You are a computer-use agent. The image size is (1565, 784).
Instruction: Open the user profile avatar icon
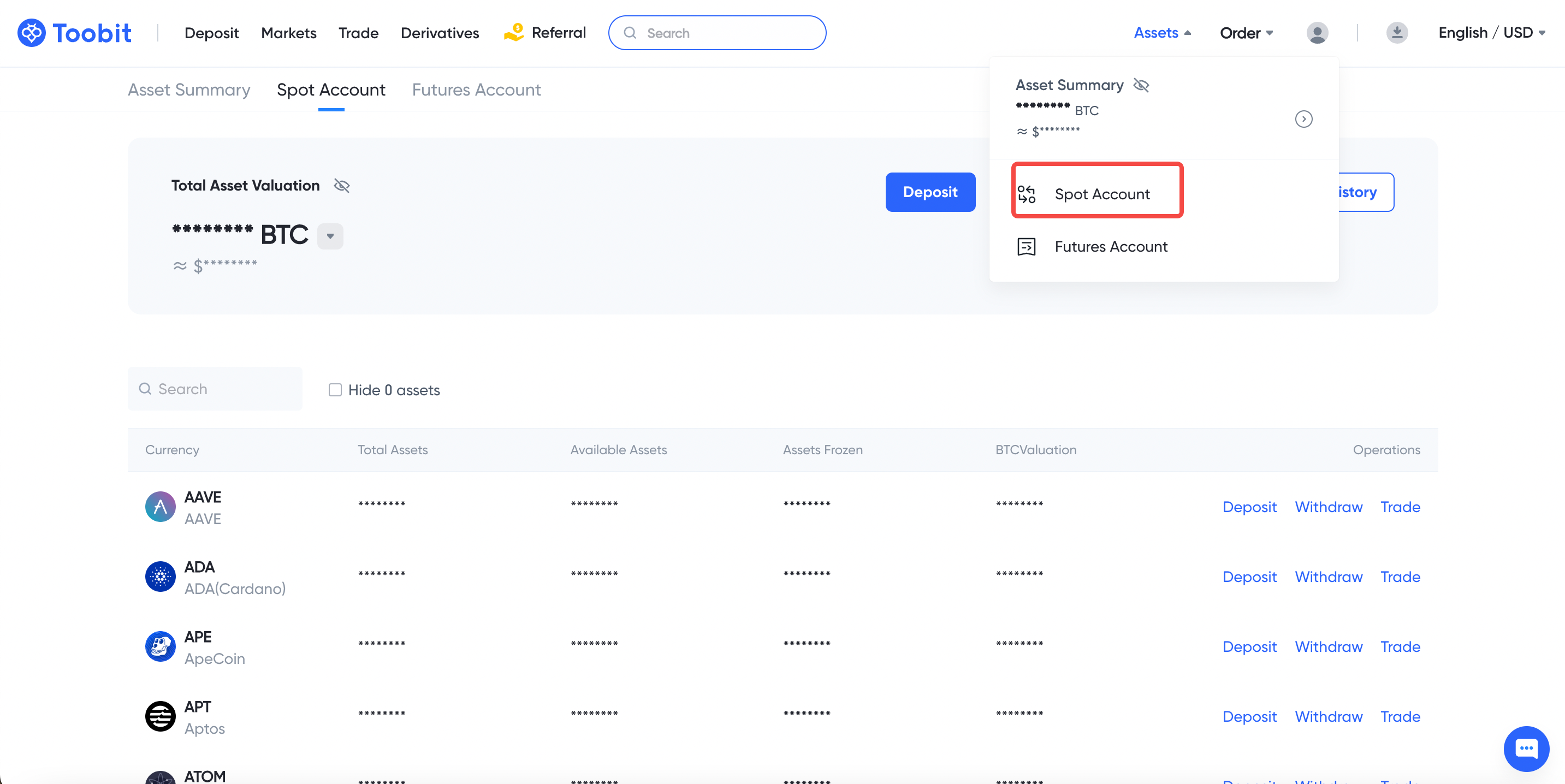[1317, 33]
